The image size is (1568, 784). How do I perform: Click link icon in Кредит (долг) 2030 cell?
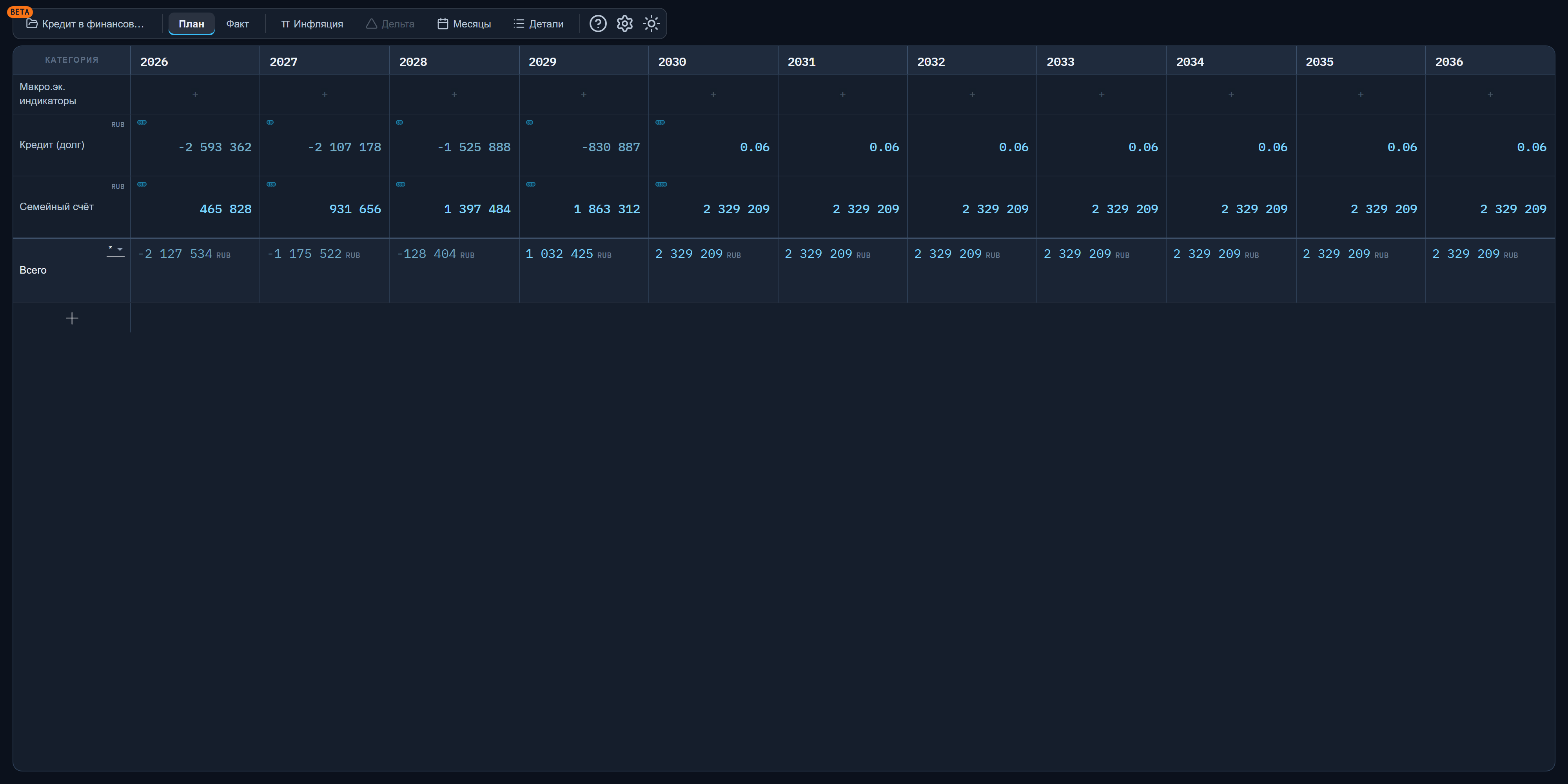[660, 122]
